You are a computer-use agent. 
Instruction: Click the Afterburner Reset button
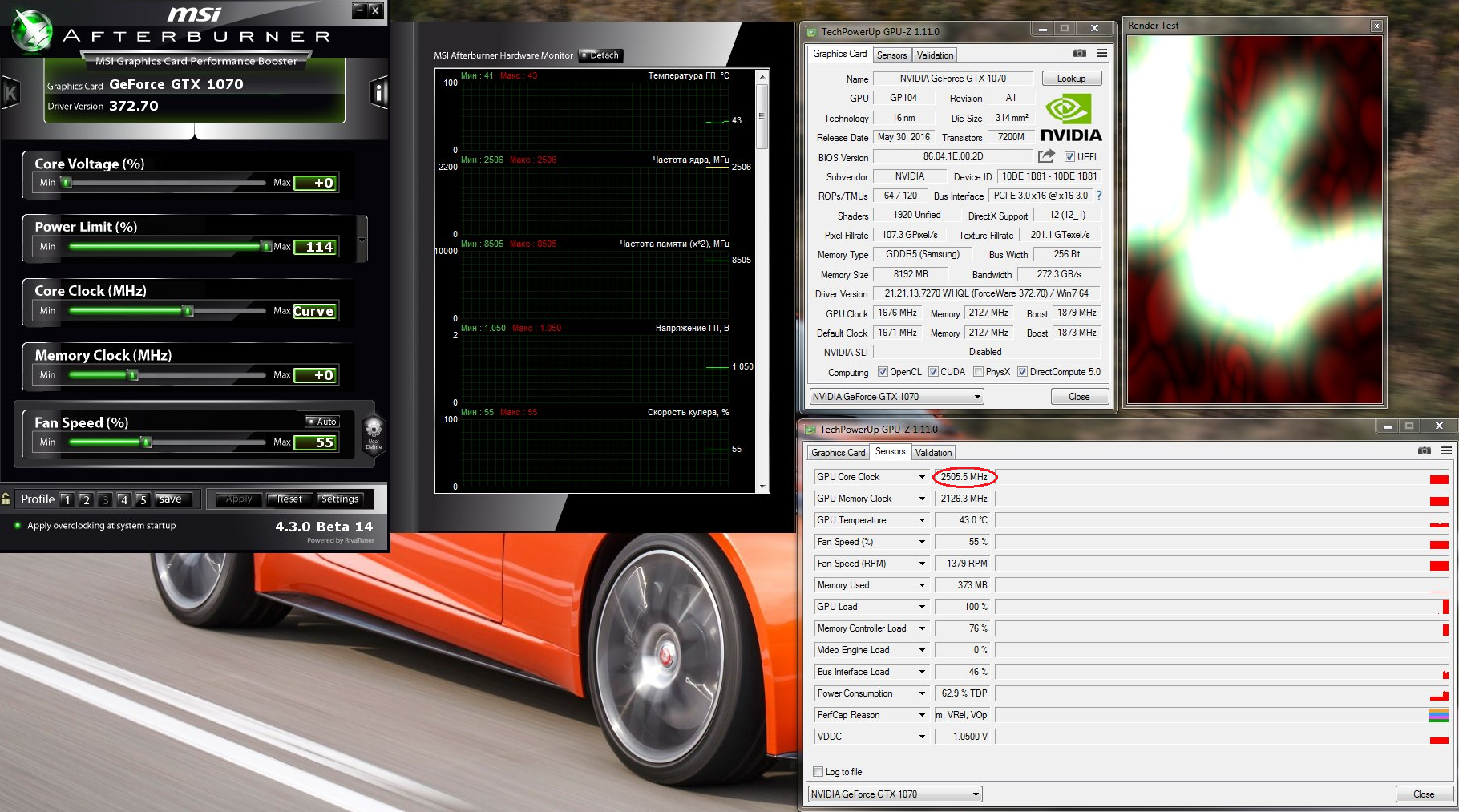pyautogui.click(x=289, y=499)
